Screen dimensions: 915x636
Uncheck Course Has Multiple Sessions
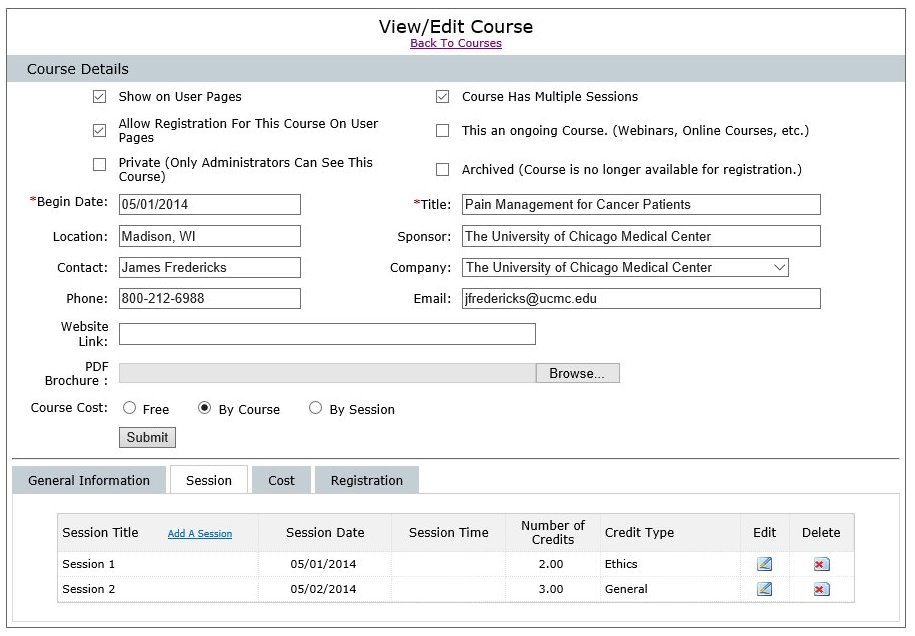tap(442, 97)
